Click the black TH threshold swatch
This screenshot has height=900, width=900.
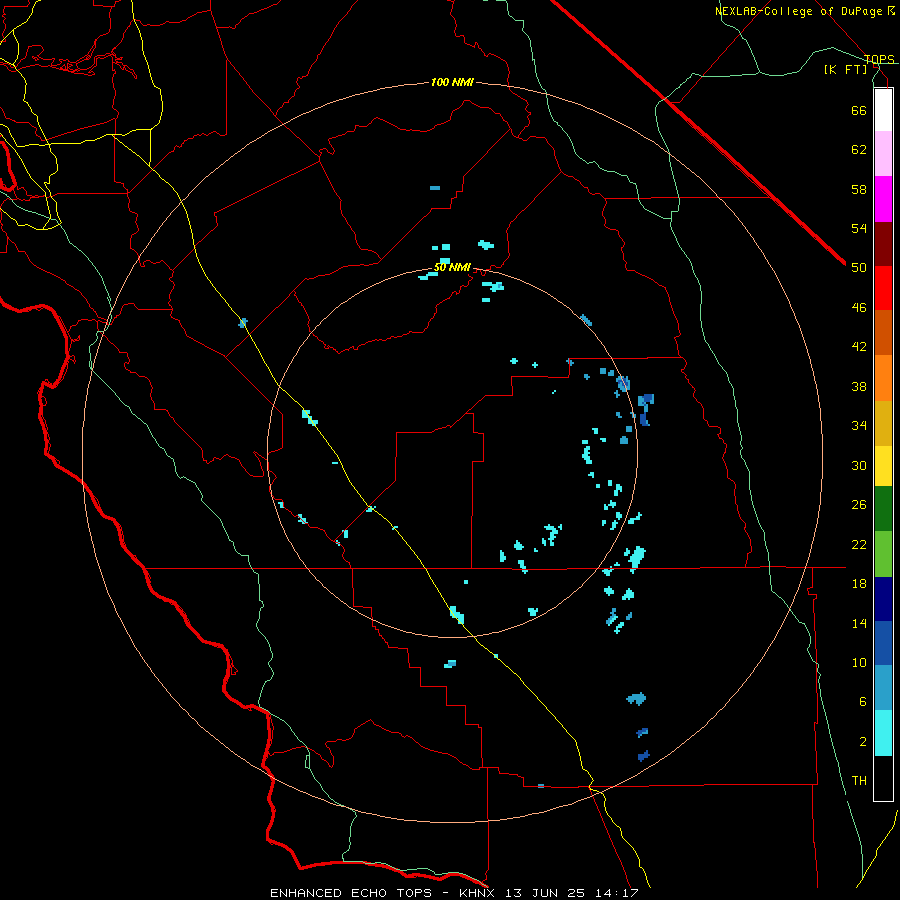pyautogui.click(x=883, y=778)
